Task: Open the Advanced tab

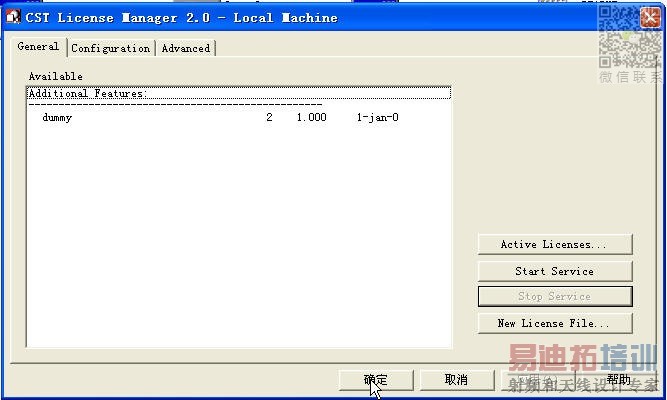Action: (186, 49)
